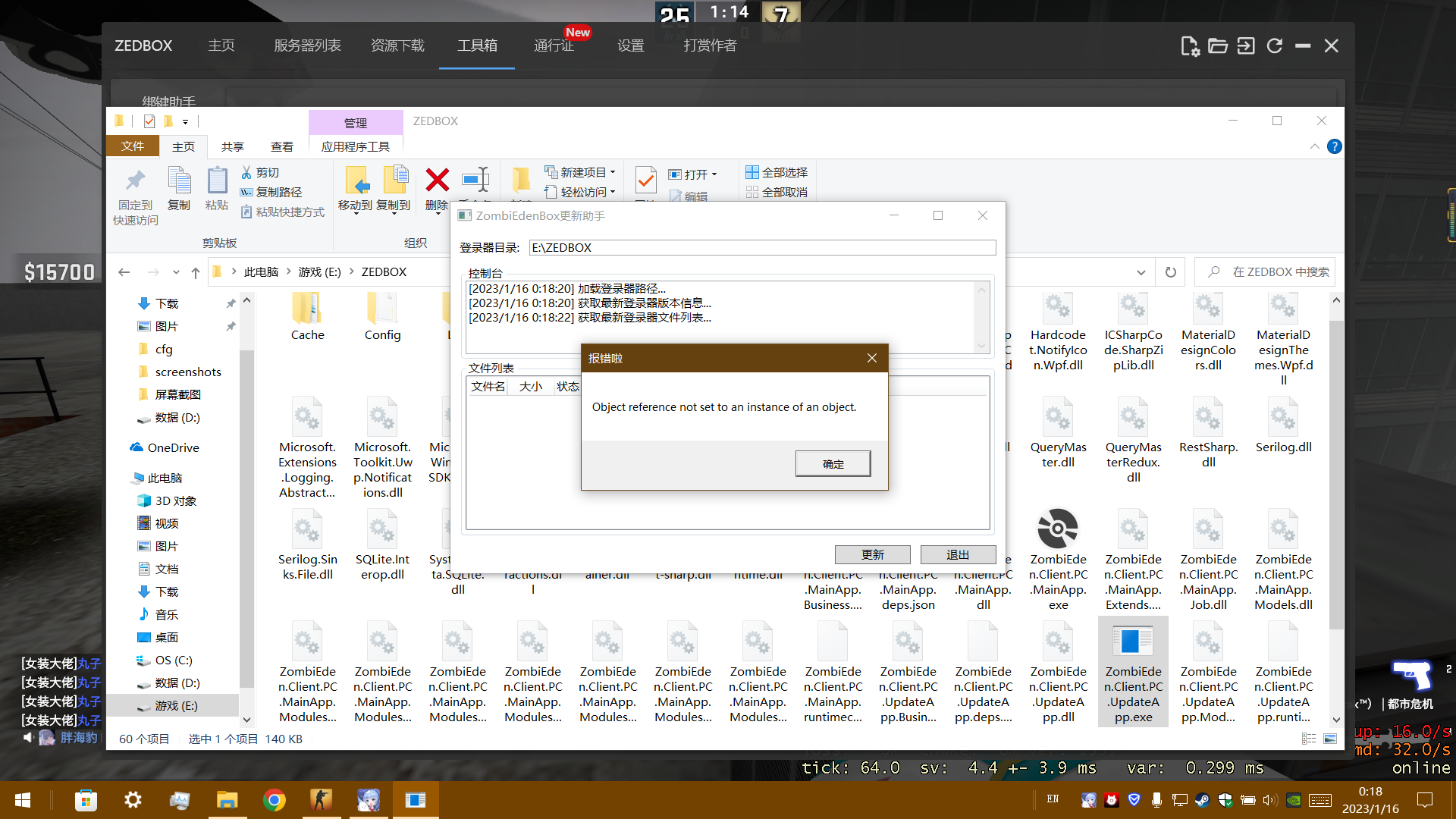This screenshot has width=1456, height=819.
Task: Click the refresh icon in ZEDBOX header
Action: tap(1275, 46)
